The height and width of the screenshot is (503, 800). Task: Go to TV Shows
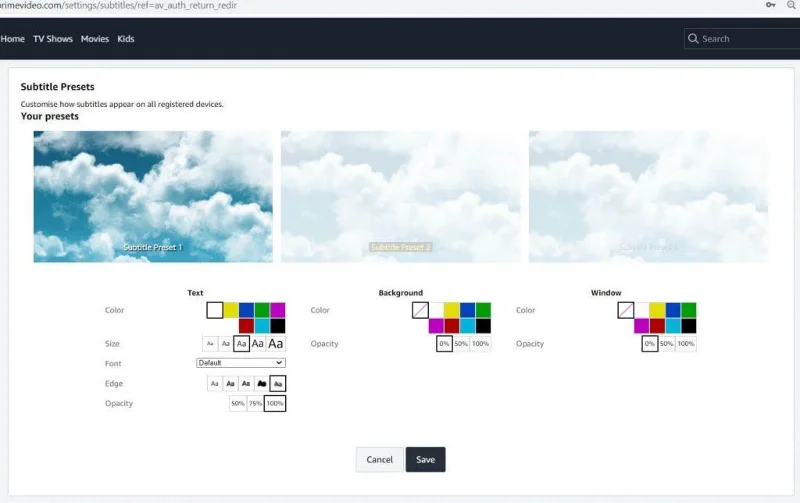pos(53,39)
